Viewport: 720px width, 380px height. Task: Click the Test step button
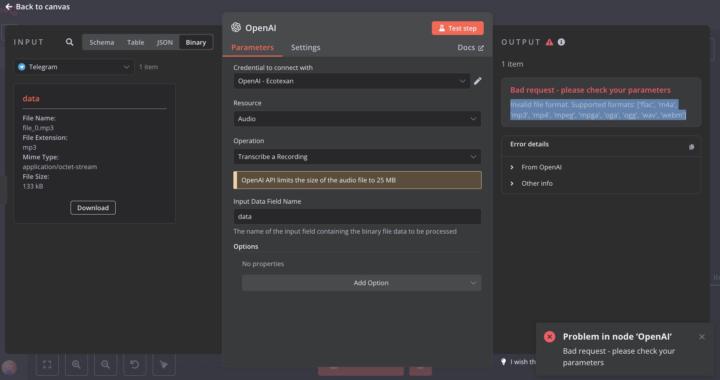tap(457, 28)
